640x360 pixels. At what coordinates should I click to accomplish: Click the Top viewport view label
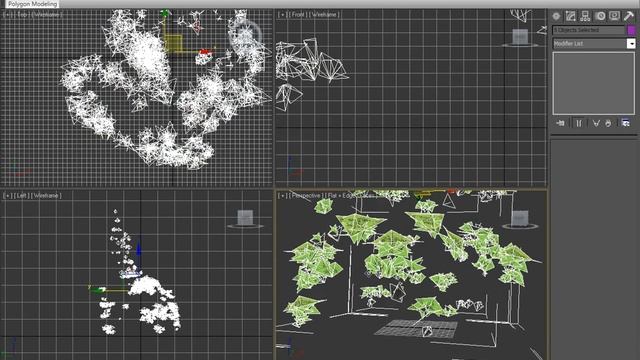point(22,15)
